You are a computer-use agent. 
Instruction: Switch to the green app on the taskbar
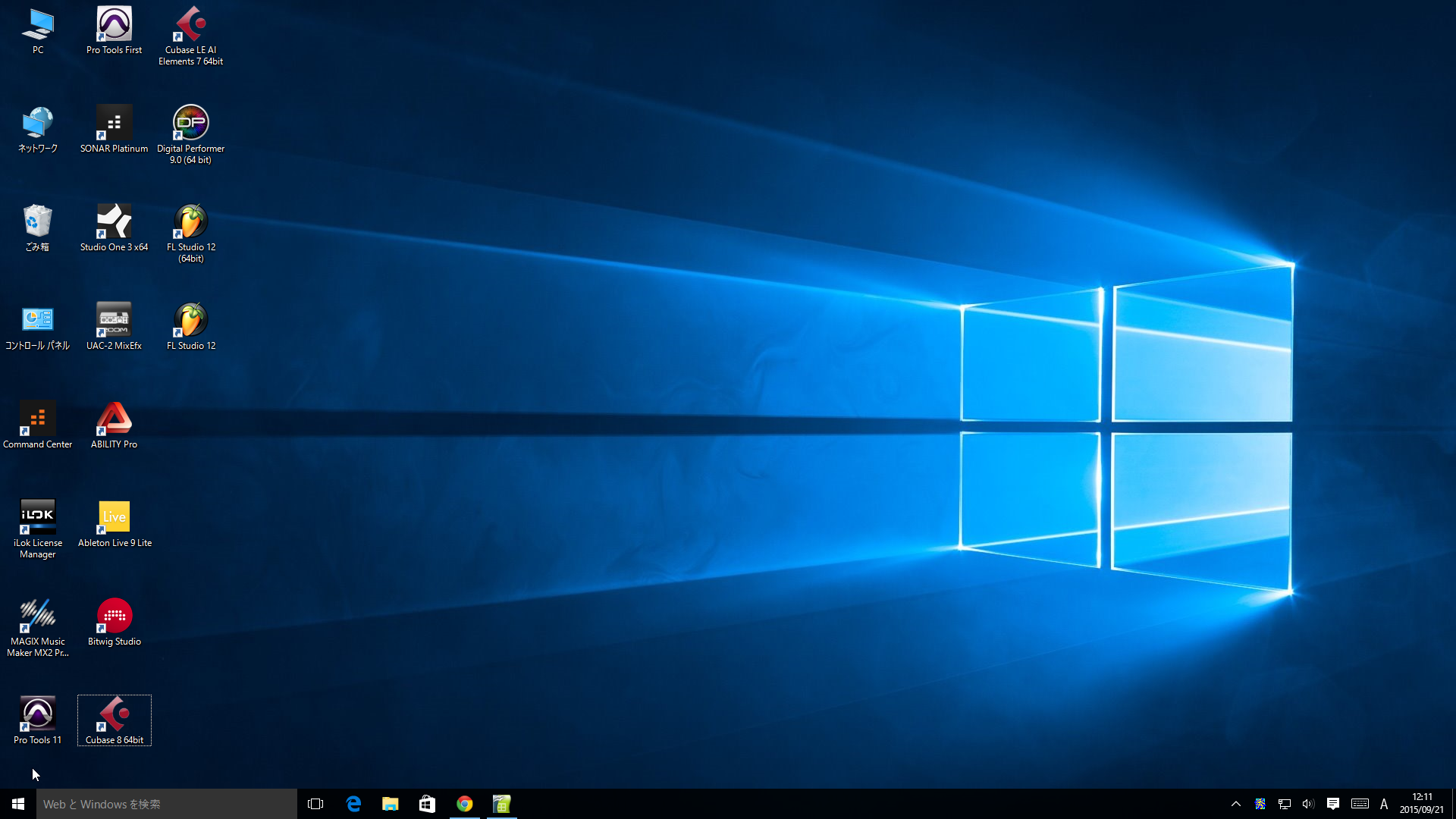(502, 804)
